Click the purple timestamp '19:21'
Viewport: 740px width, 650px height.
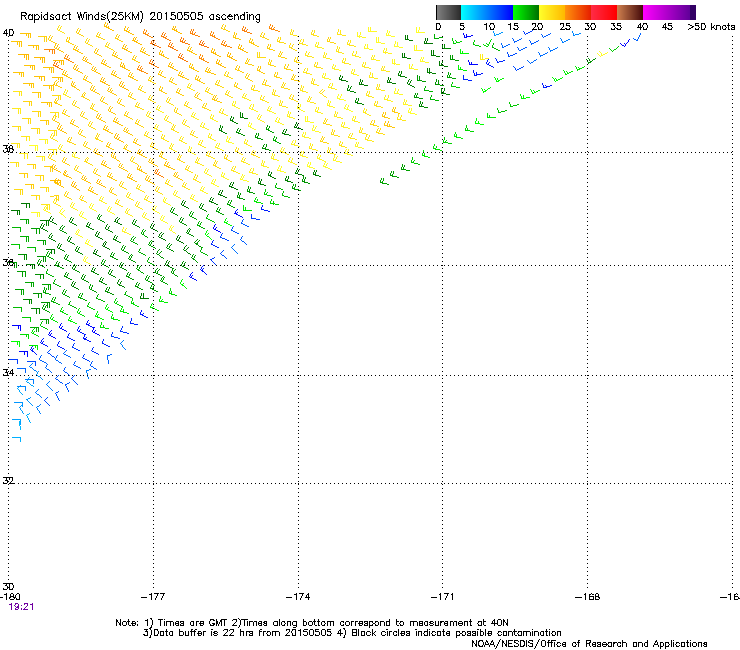click(21, 607)
